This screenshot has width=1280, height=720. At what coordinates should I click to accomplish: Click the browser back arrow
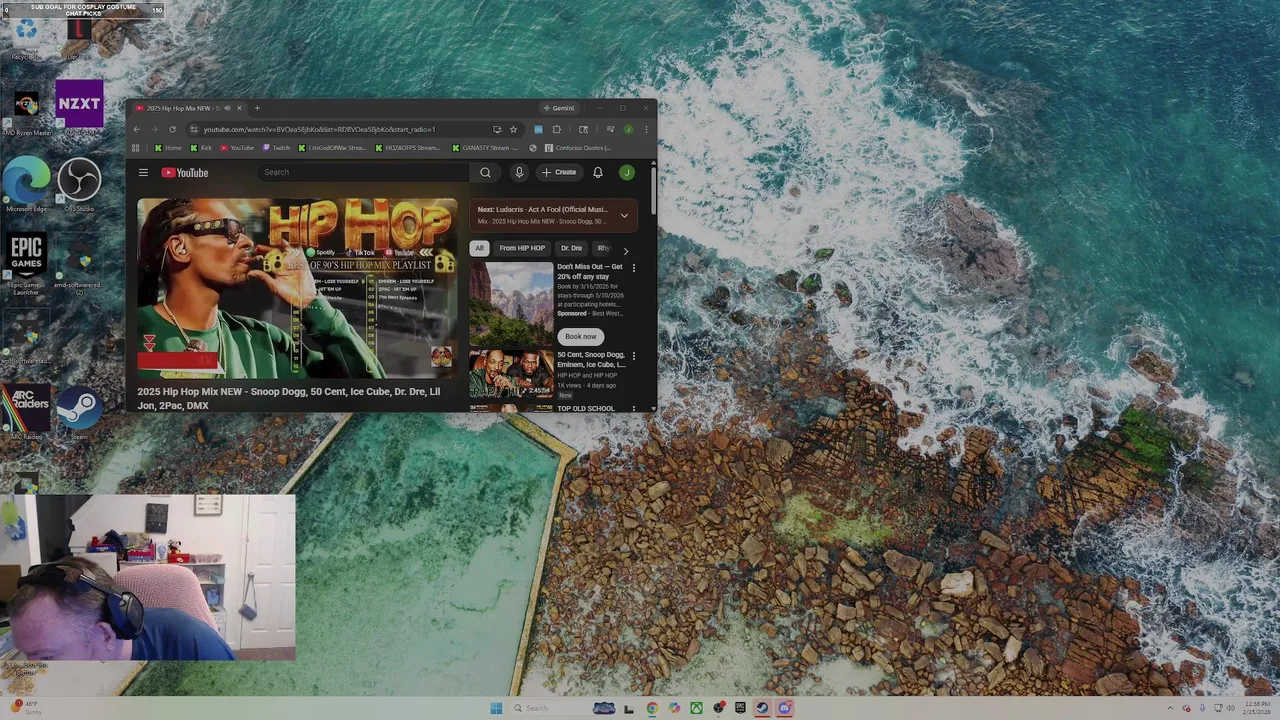point(136,129)
